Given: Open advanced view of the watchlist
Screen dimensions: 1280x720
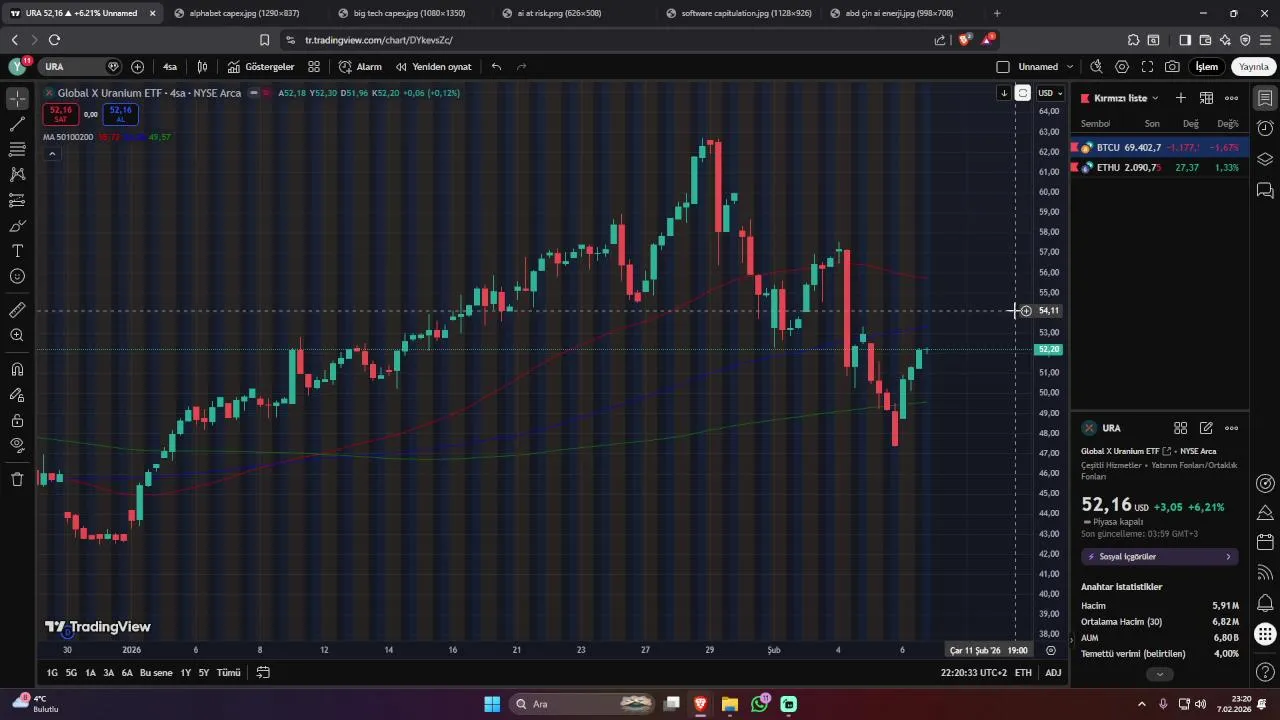Looking at the screenshot, I should pyautogui.click(x=1206, y=98).
